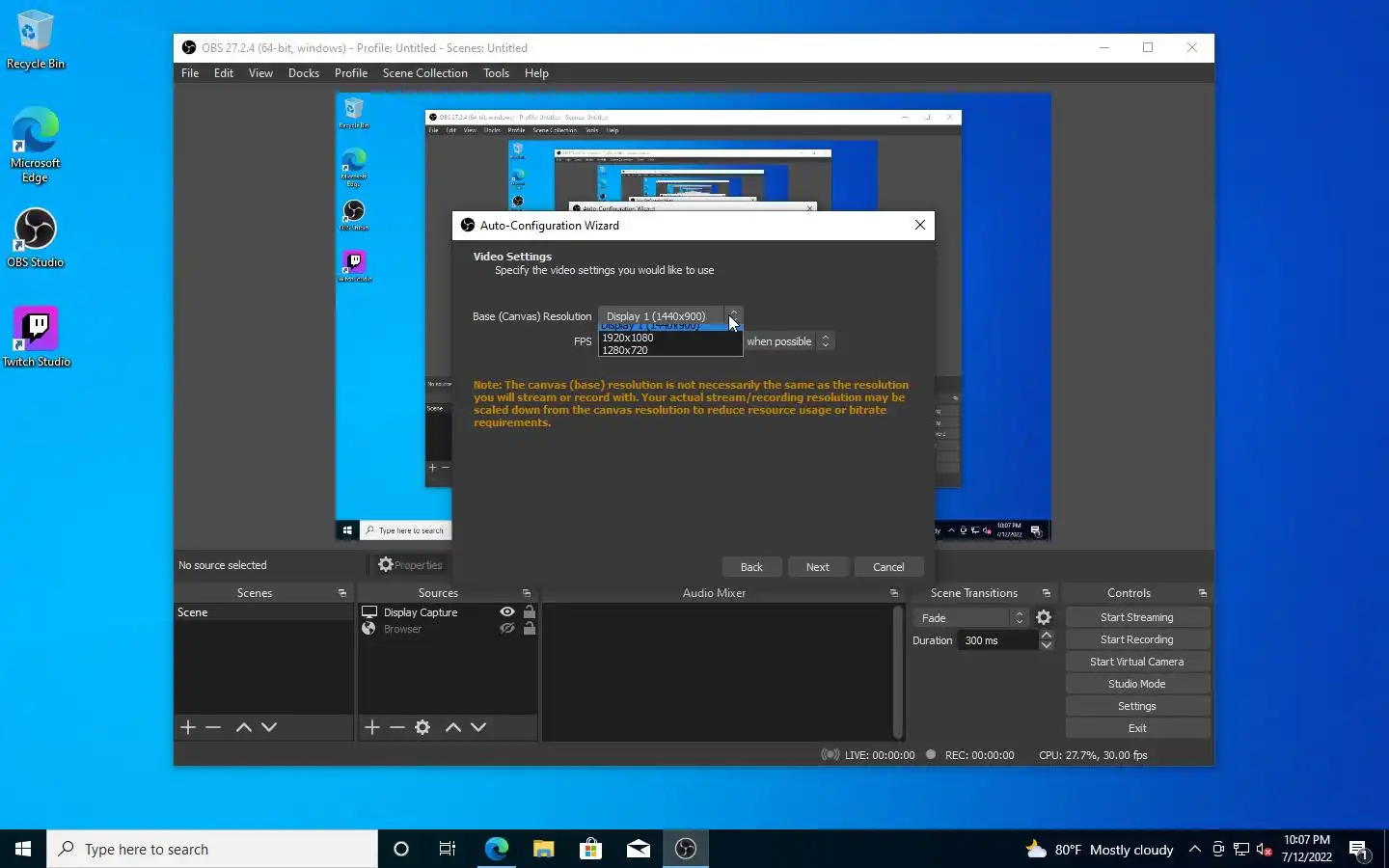Add a new scene with the plus icon
Viewport: 1389px width, 868px height.
point(188,727)
